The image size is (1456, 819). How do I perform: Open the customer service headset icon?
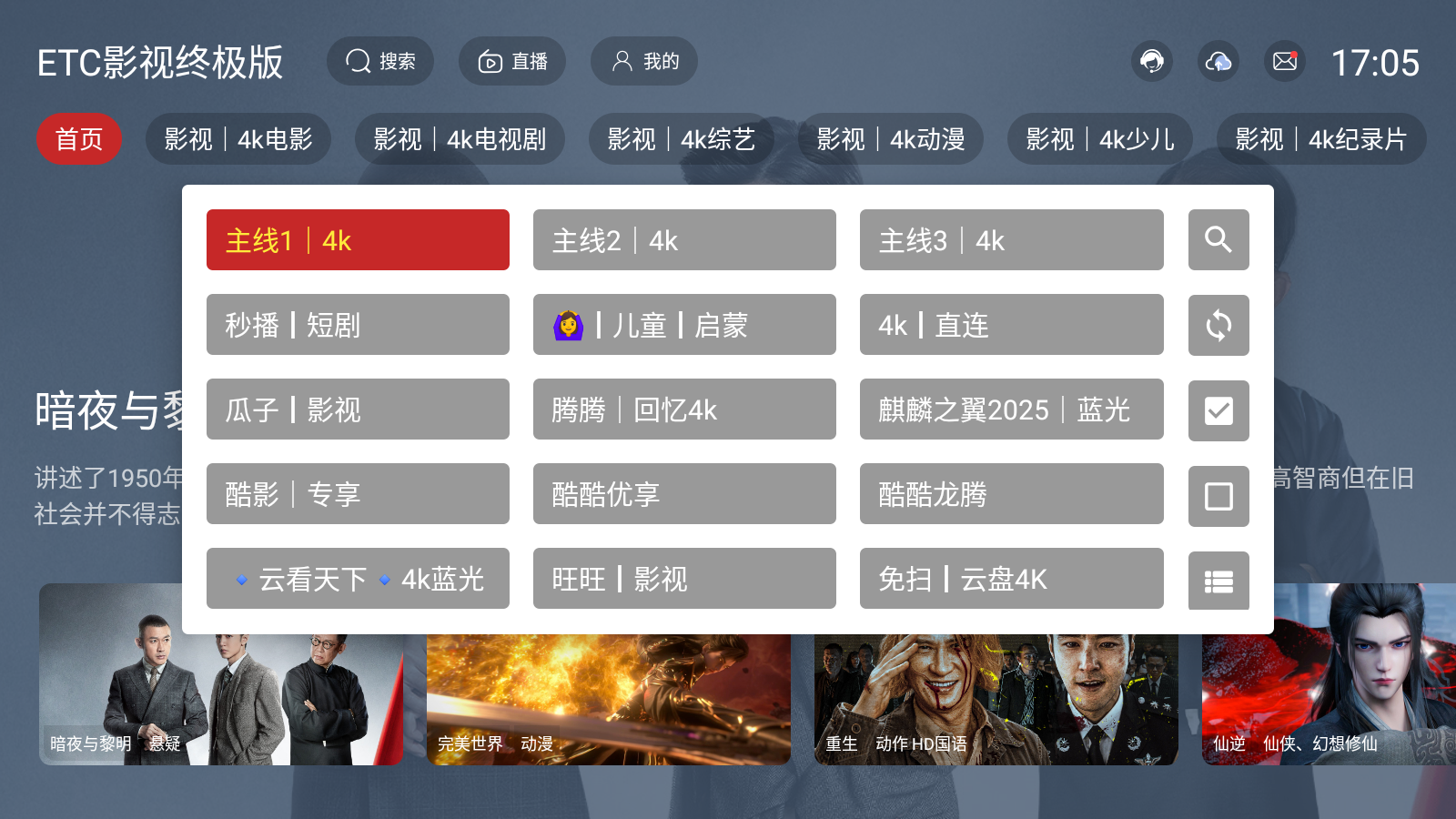[x=1152, y=62]
